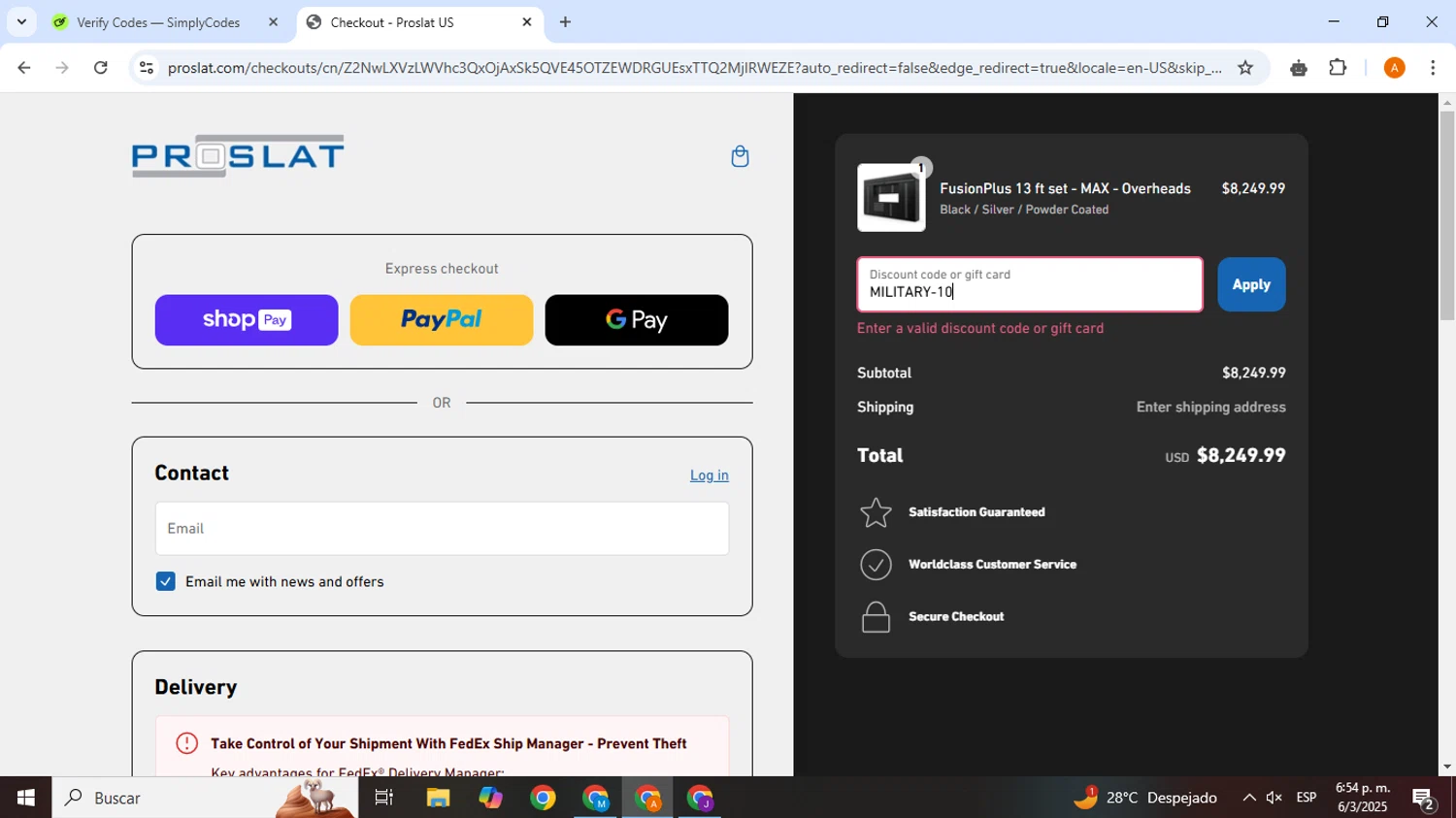Click the browser back arrow

pos(24,68)
